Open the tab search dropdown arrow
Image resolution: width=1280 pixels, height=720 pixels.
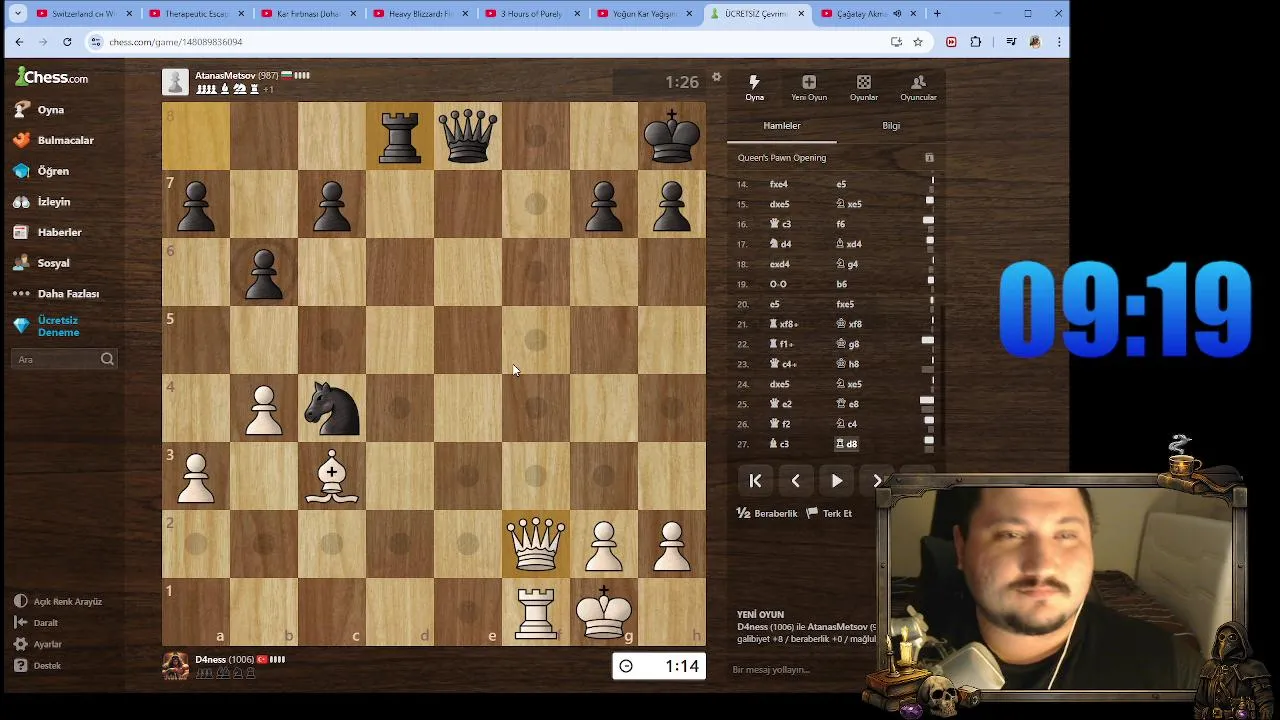pyautogui.click(x=17, y=14)
